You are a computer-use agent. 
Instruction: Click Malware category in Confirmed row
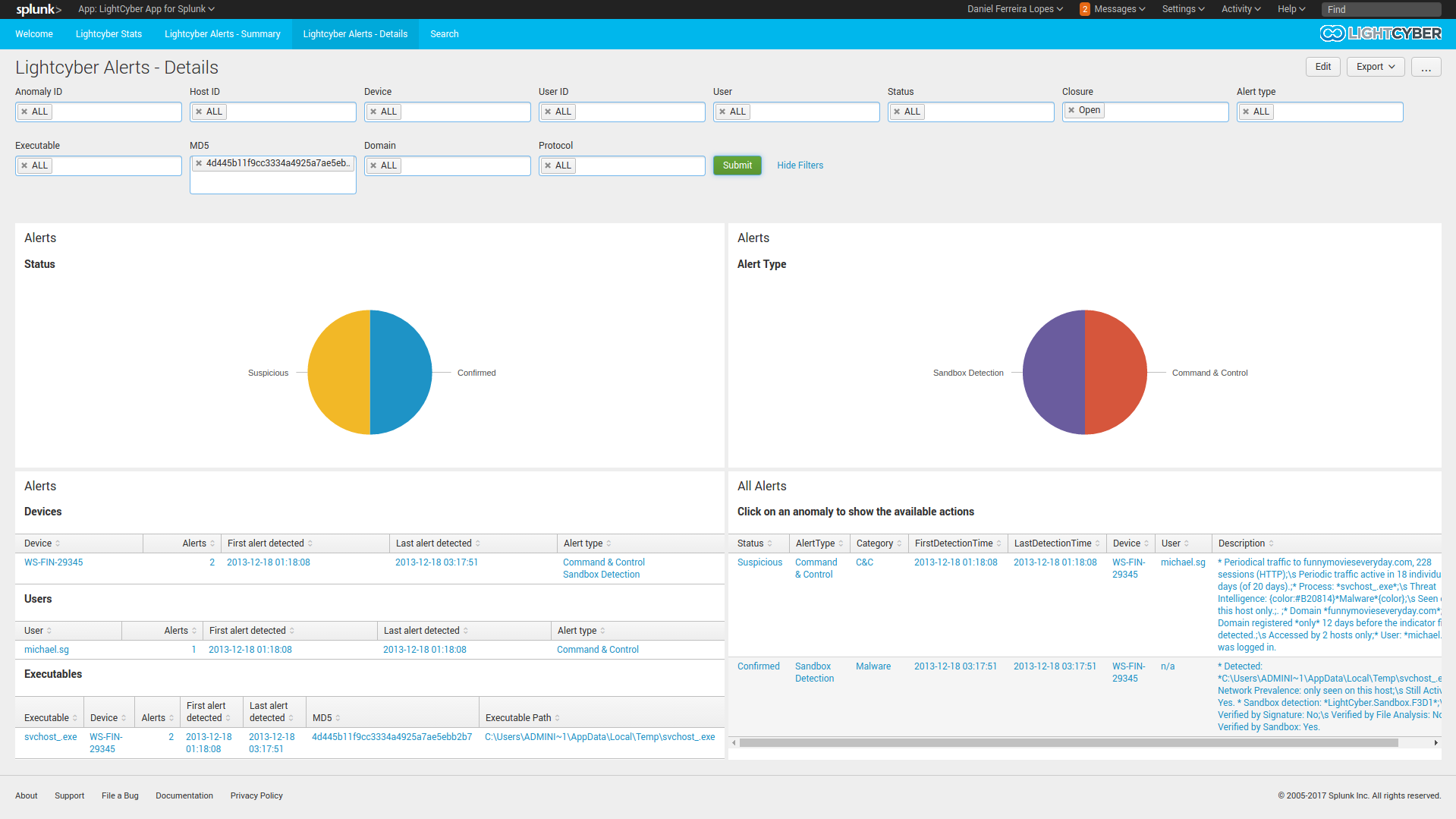[873, 666]
